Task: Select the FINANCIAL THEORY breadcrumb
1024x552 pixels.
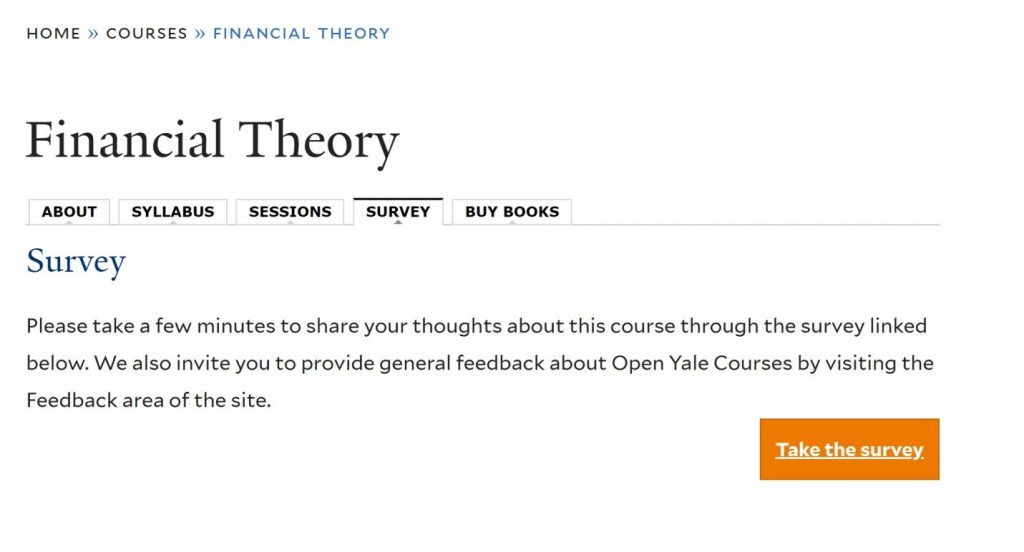Action: [x=301, y=33]
